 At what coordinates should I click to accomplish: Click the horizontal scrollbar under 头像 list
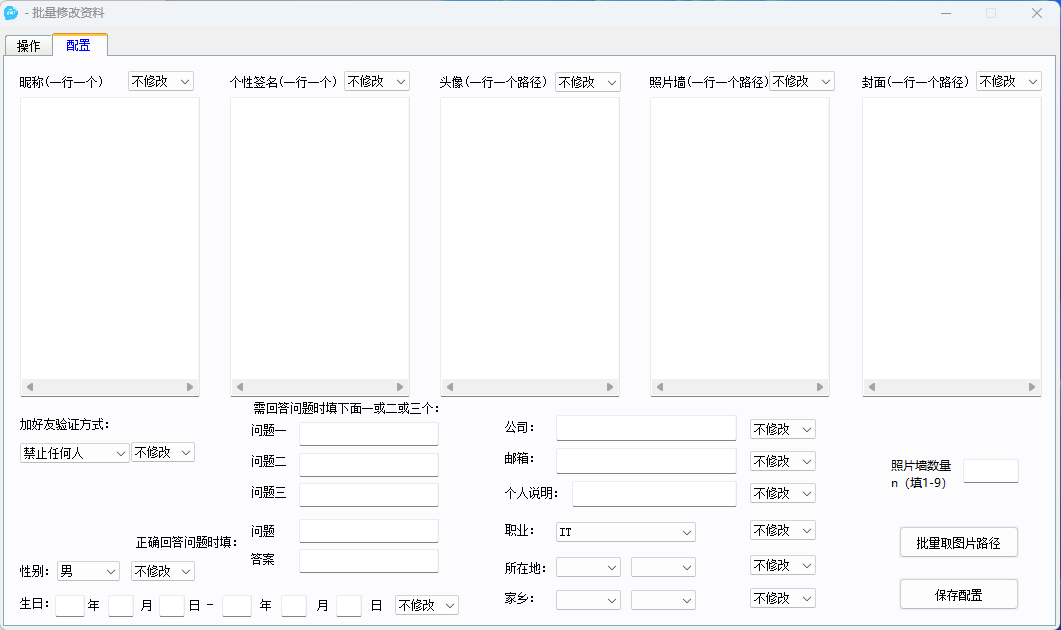[x=529, y=387]
